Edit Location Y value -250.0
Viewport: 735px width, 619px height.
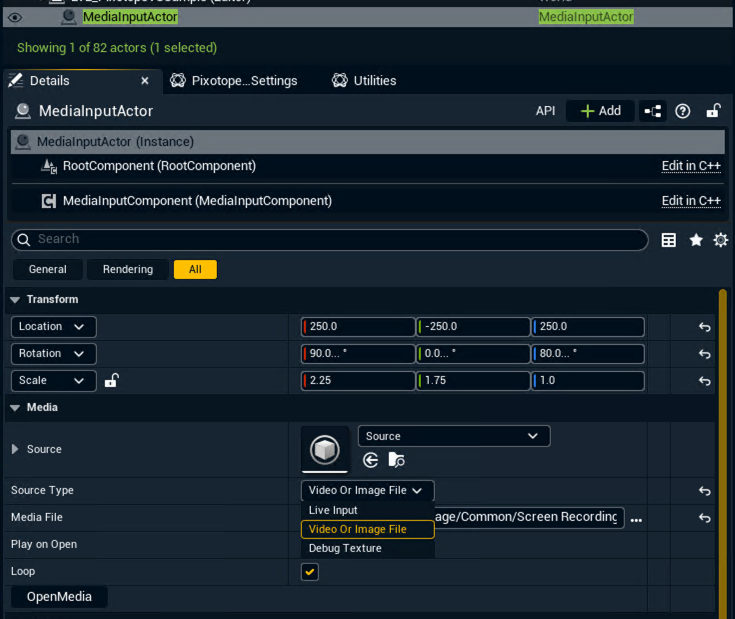pyautogui.click(x=473, y=327)
